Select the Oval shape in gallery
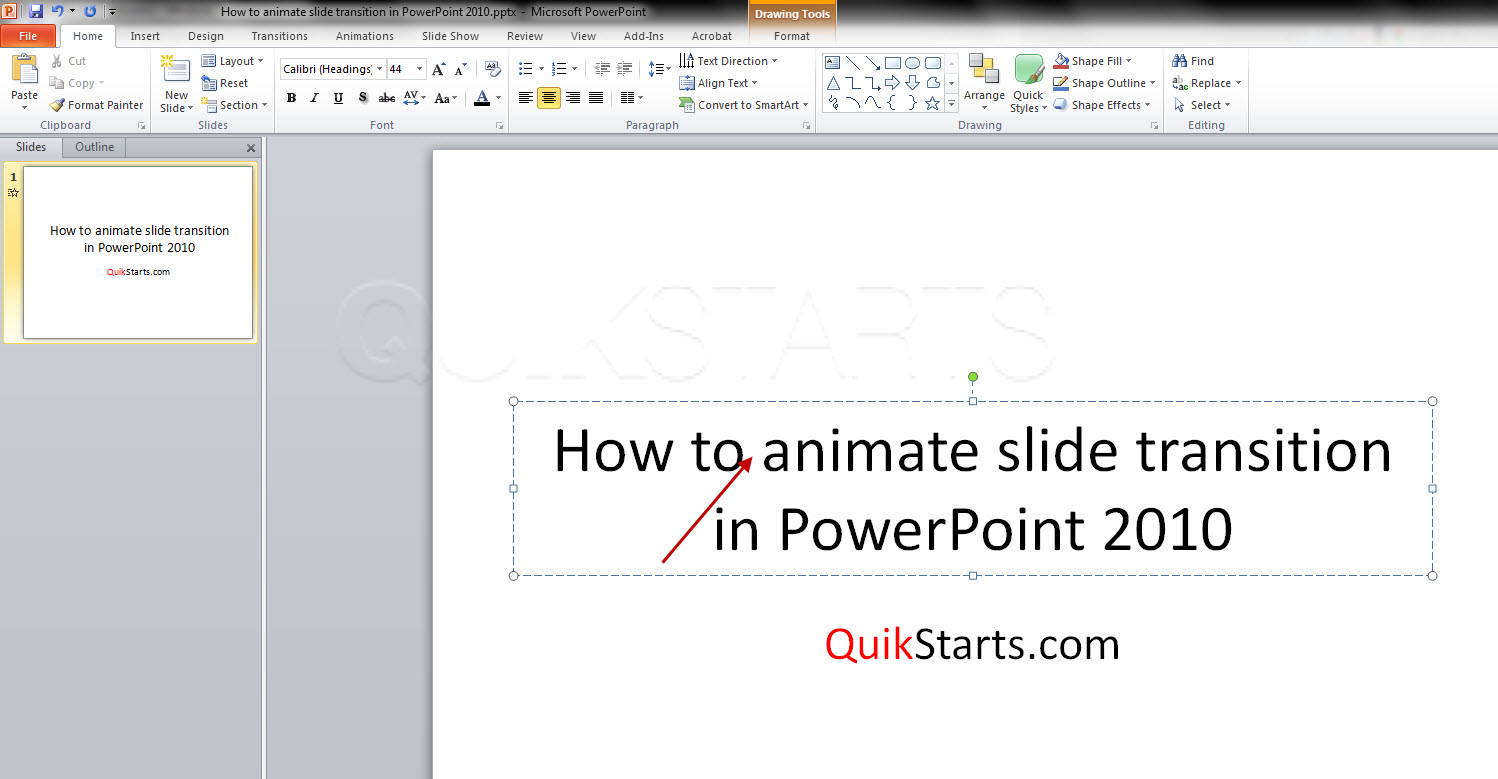This screenshot has width=1498, height=779. pyautogui.click(x=912, y=62)
